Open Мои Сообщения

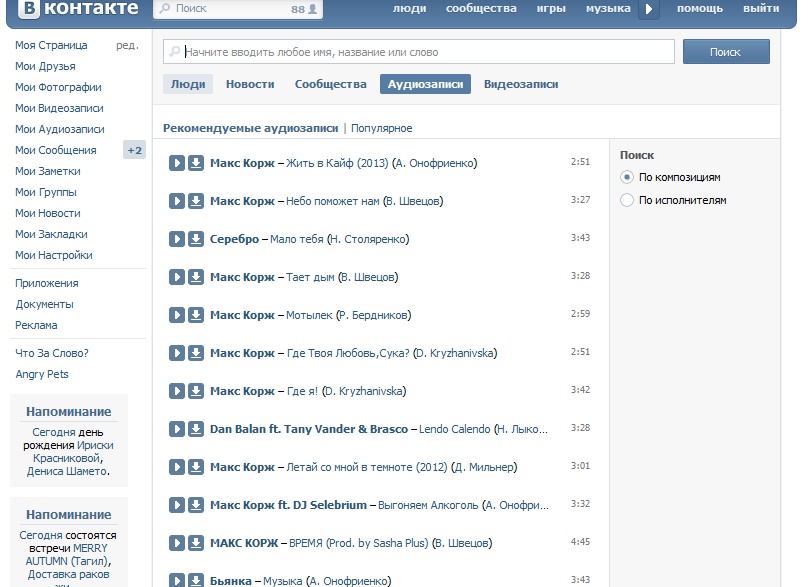(56, 151)
